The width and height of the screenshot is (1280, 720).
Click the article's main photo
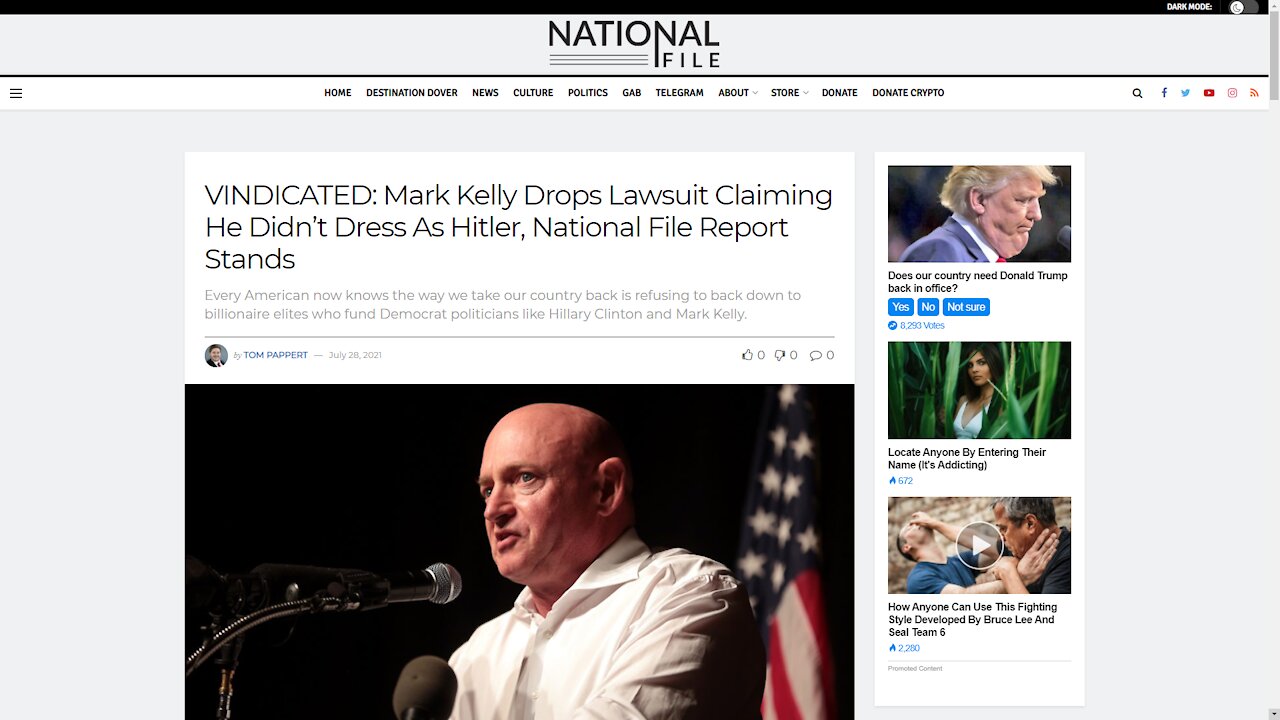click(519, 552)
